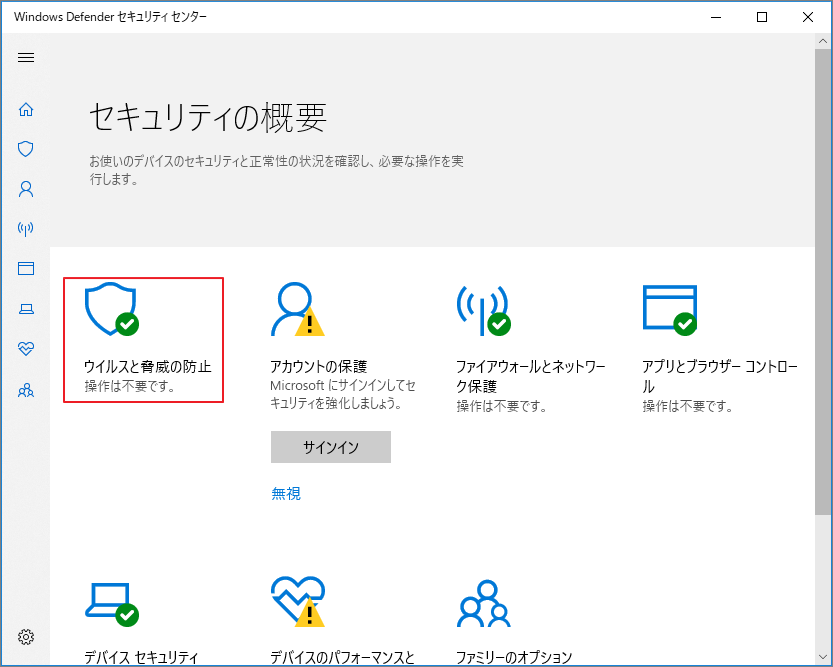Open the デバイスのパフォーマンスと title
This screenshot has height=667, width=833.
[x=342, y=657]
